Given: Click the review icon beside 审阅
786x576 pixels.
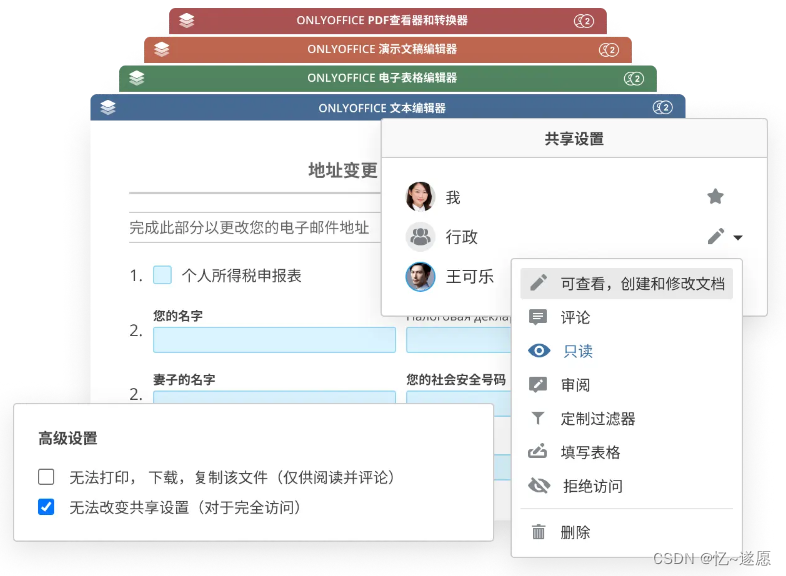Looking at the screenshot, I should coord(538,385).
